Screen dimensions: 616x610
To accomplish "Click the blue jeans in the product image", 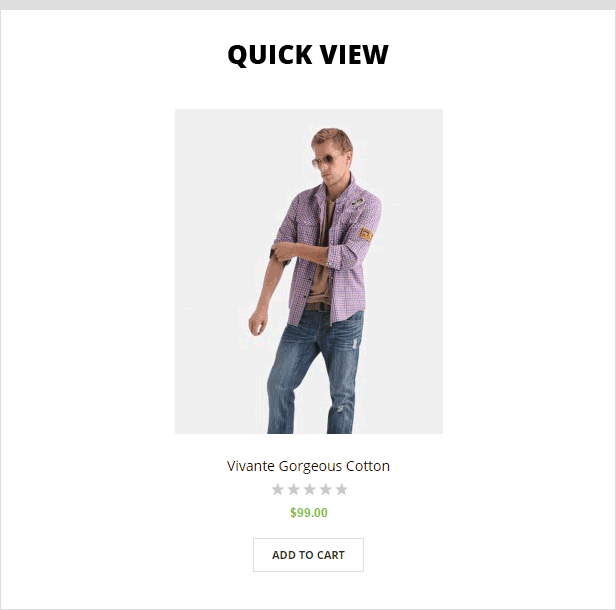I will tap(314, 373).
